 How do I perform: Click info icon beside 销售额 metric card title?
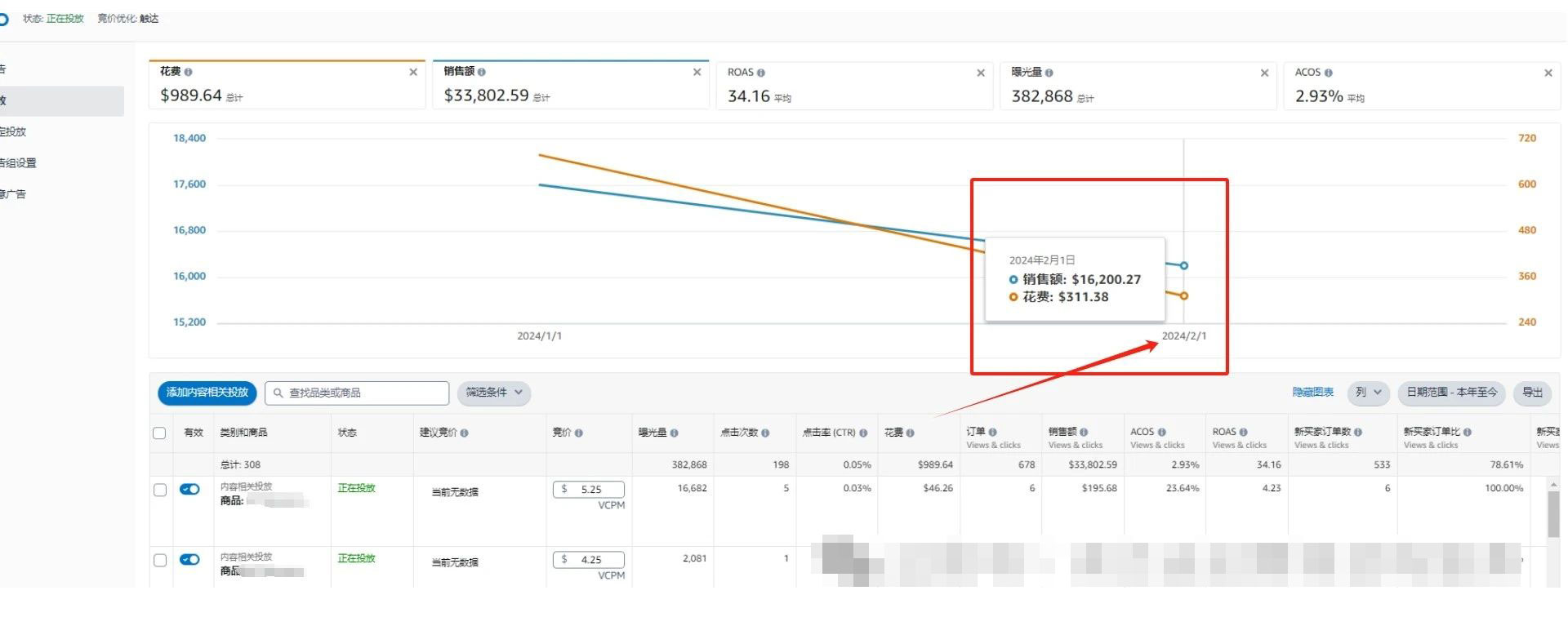point(482,73)
